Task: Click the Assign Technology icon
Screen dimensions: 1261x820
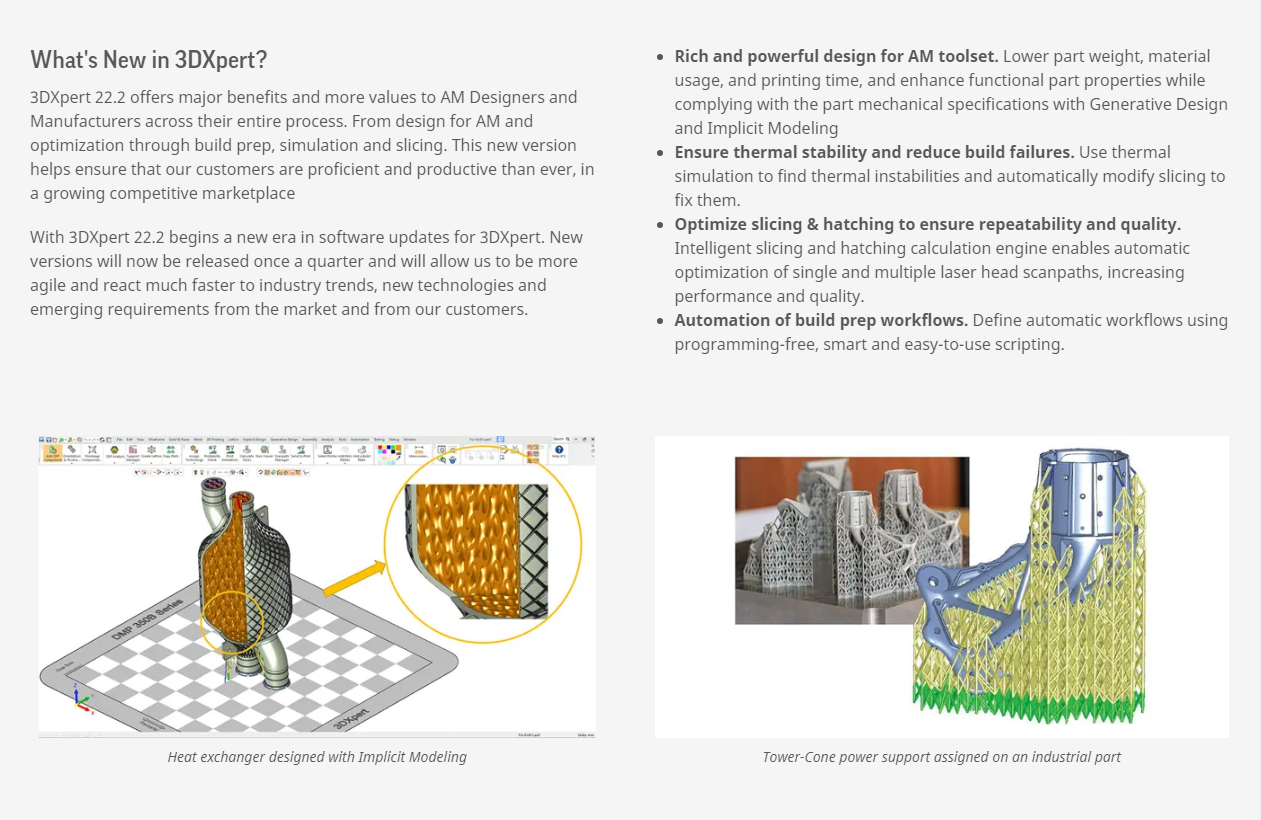Action: click(x=193, y=453)
